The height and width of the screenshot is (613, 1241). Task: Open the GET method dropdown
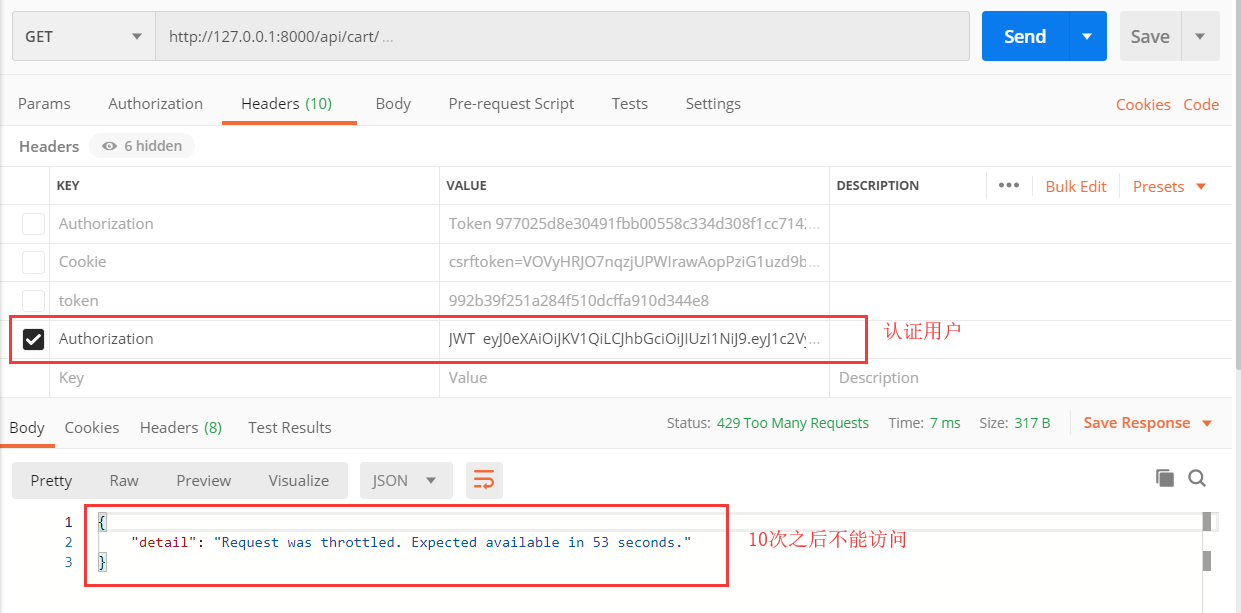click(x=84, y=36)
